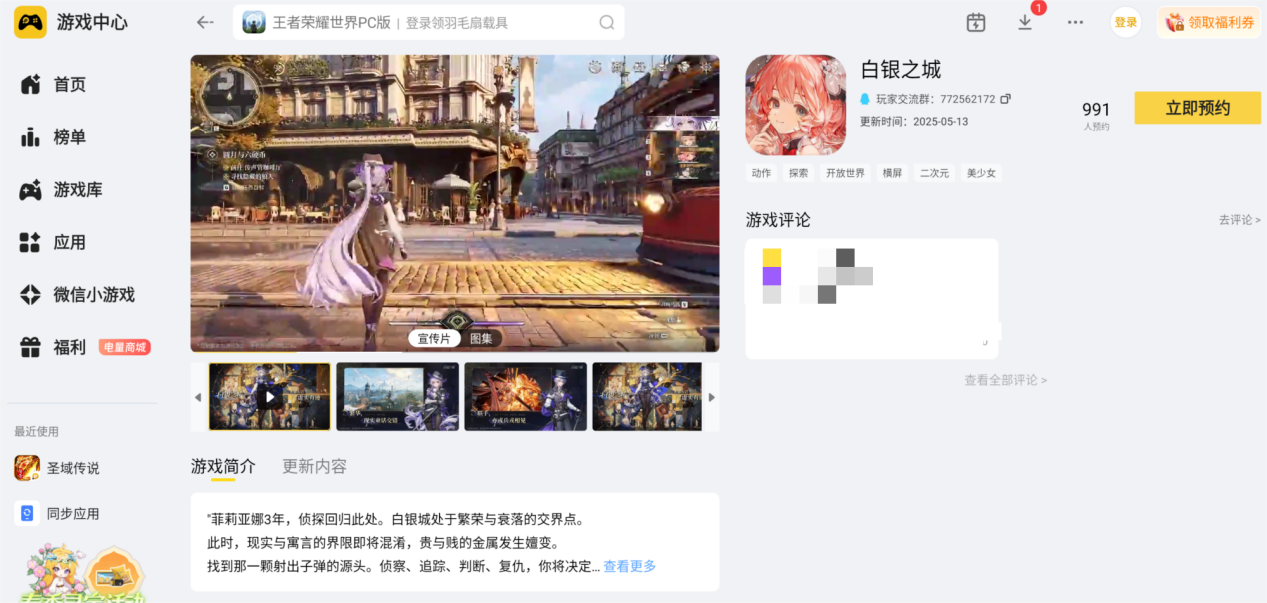Switch to the 更新内容 tab
Image resolution: width=1267 pixels, height=603 pixels.
click(315, 466)
